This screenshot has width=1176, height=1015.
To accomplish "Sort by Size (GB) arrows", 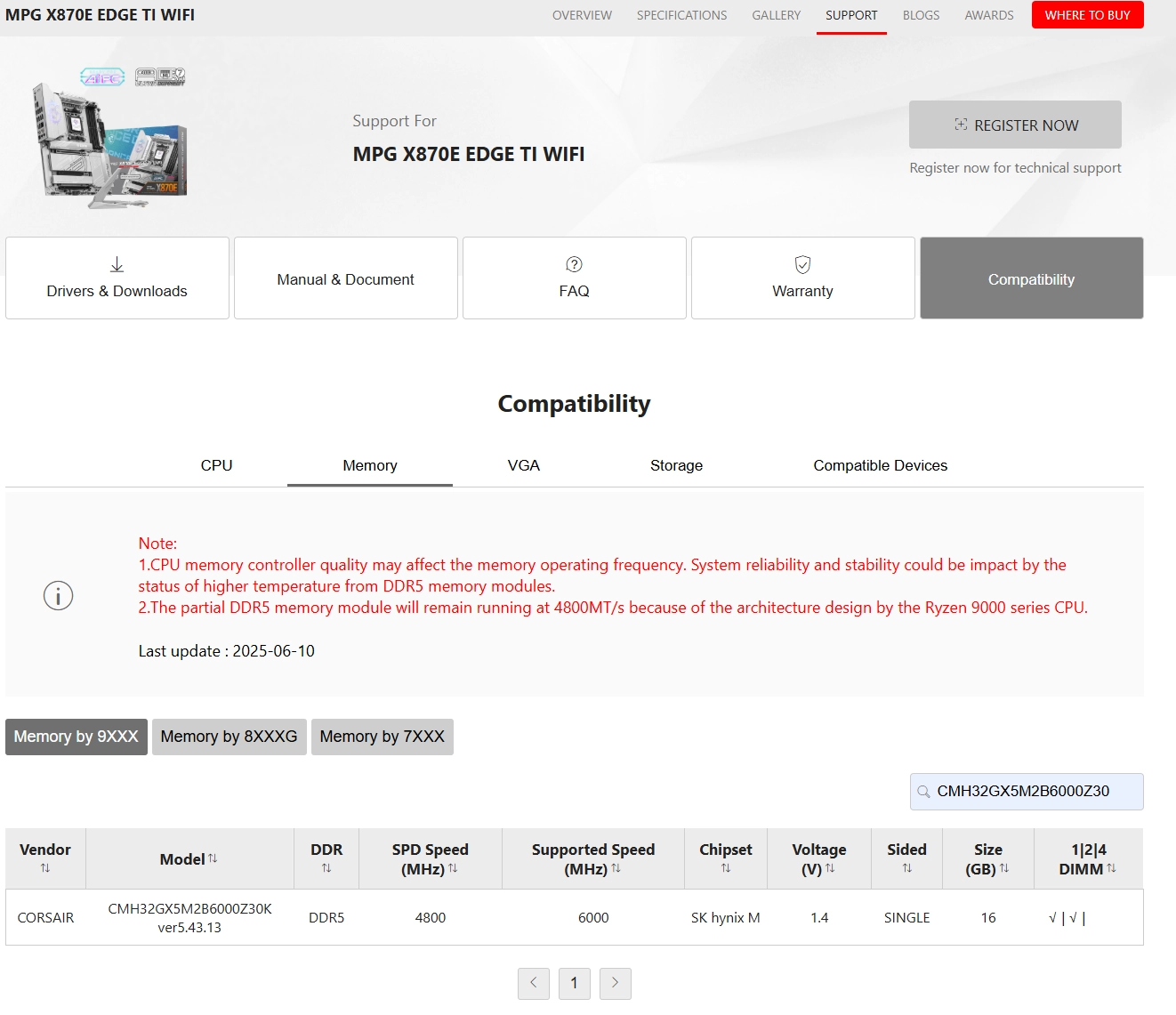I will coord(1004,868).
